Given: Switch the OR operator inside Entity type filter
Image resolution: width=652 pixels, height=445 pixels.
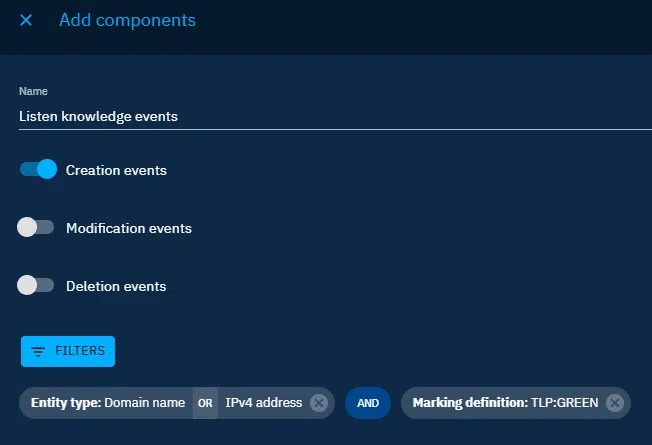Looking at the screenshot, I should (205, 403).
